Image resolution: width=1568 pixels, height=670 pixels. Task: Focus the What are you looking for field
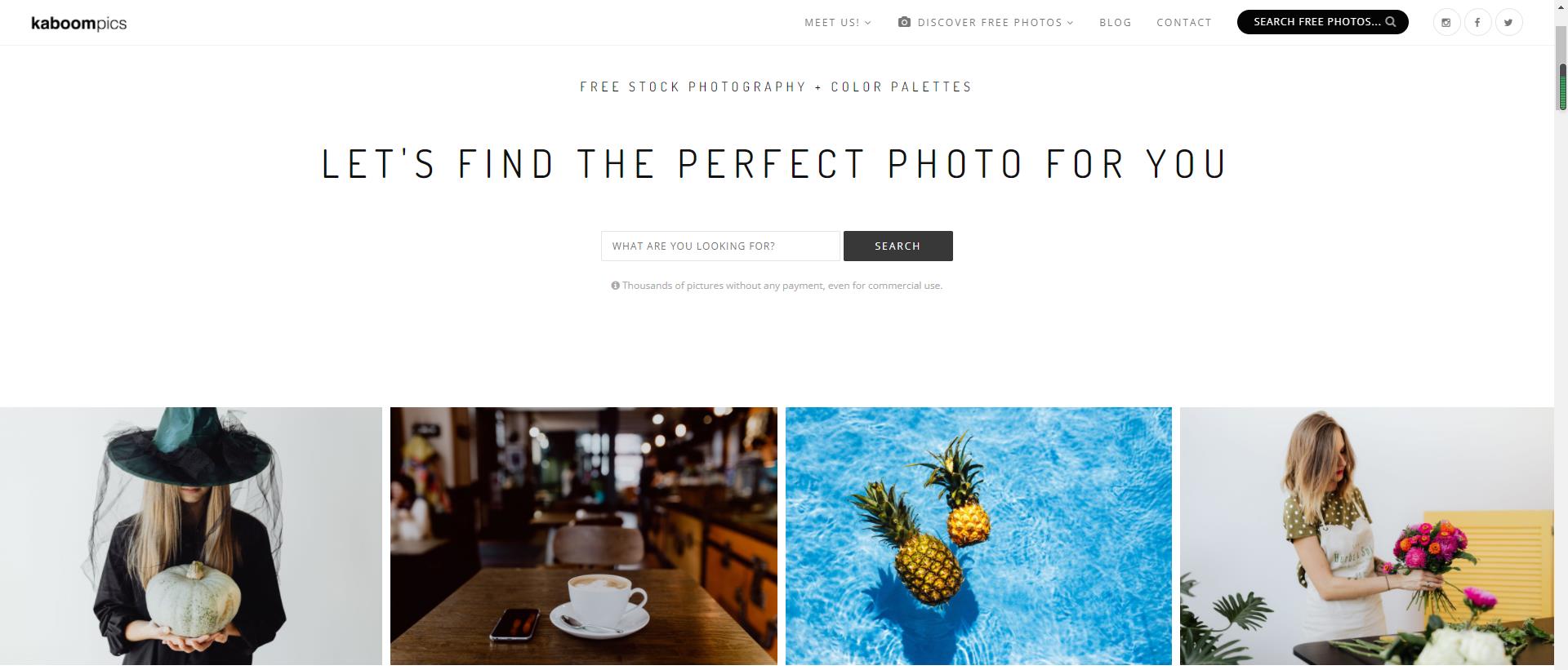pyautogui.click(x=720, y=246)
